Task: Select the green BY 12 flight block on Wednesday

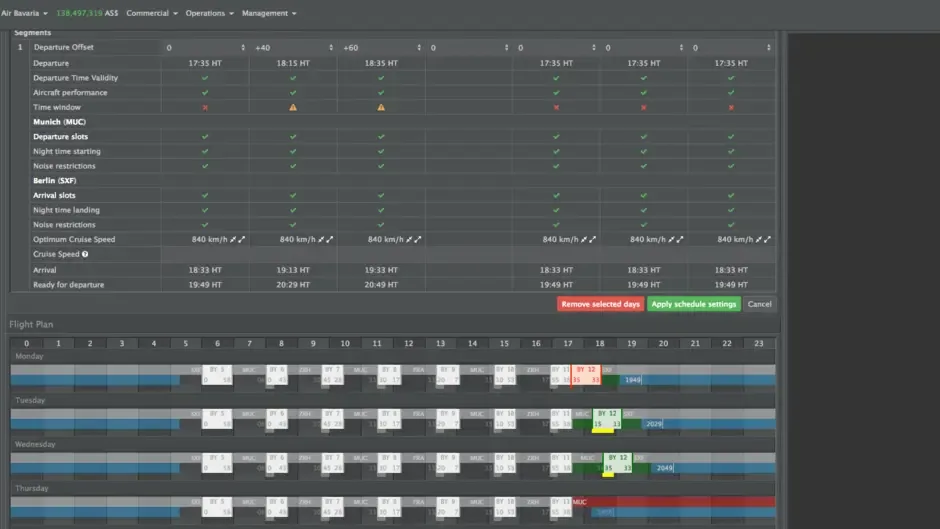Action: [617, 462]
